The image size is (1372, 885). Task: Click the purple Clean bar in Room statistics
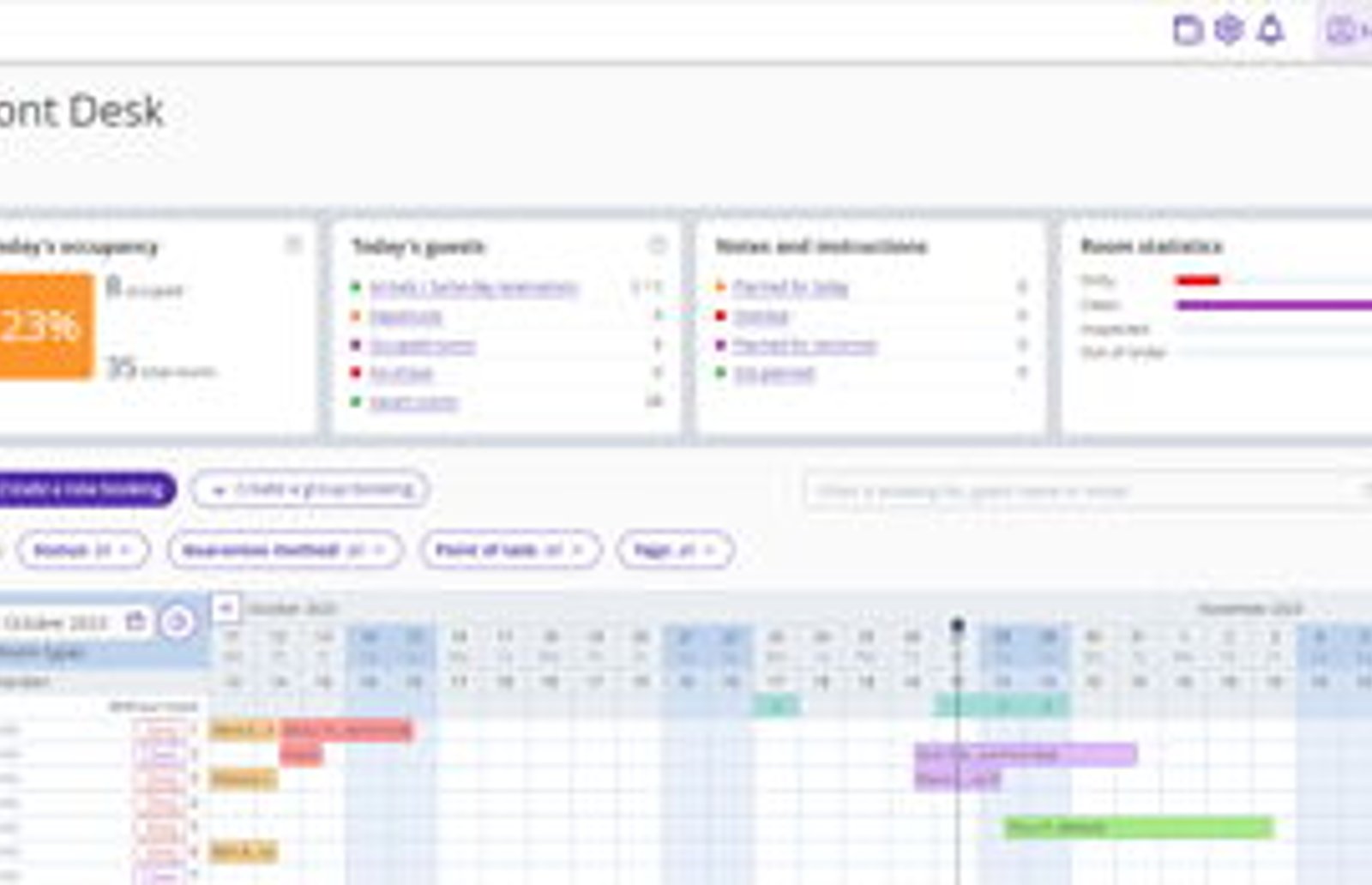tap(1274, 304)
